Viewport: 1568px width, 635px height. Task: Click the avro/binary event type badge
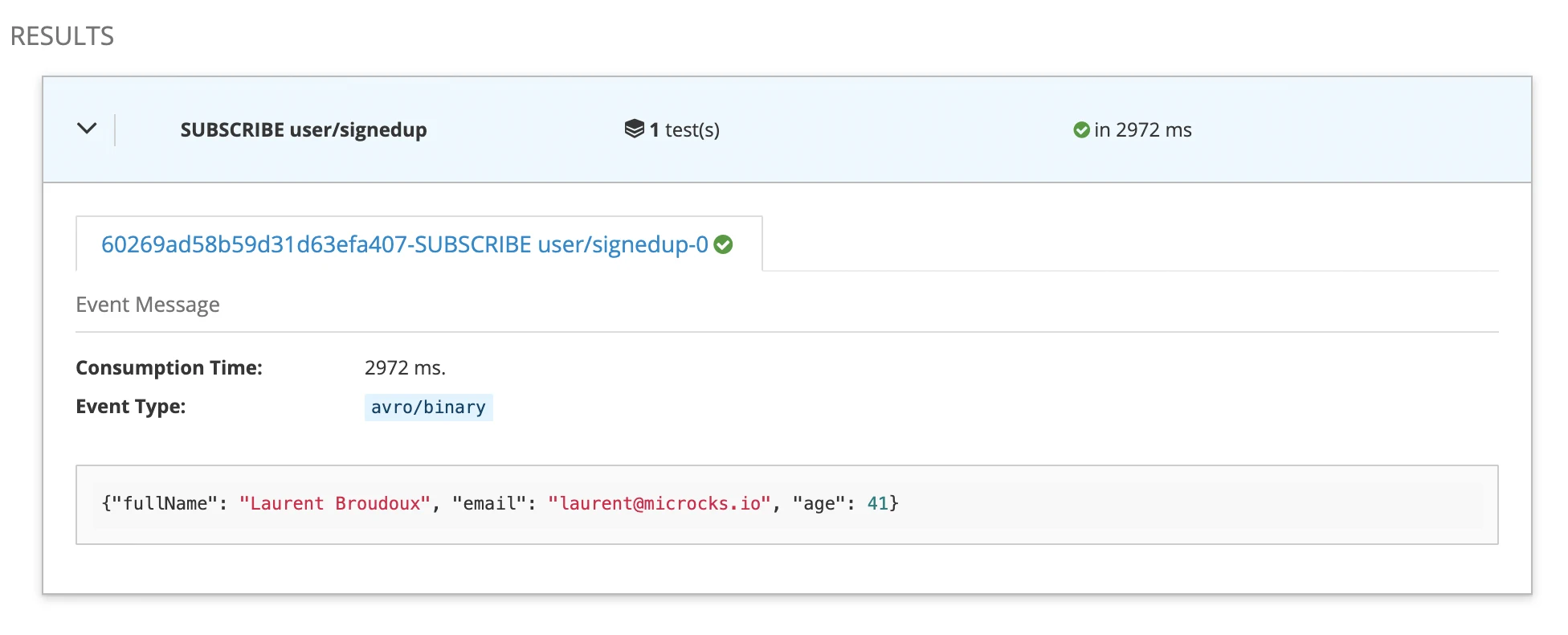(x=428, y=408)
